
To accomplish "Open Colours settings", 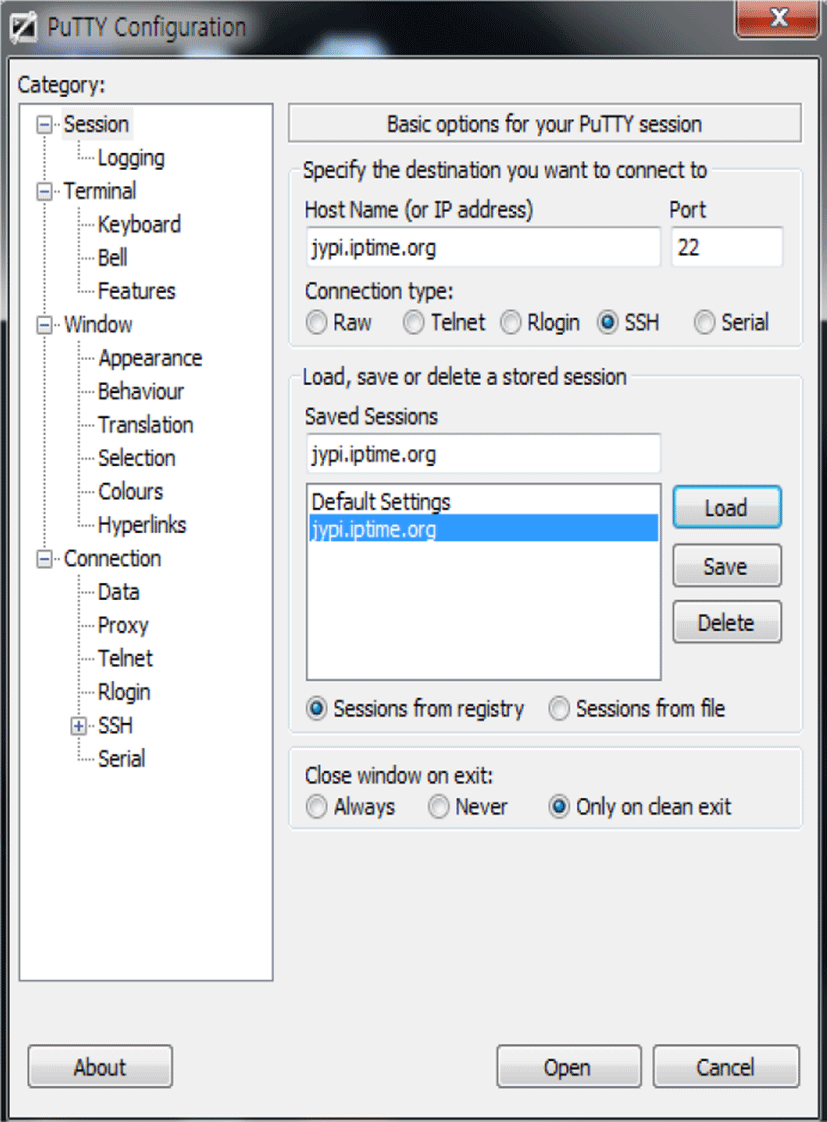I will click(x=131, y=492).
